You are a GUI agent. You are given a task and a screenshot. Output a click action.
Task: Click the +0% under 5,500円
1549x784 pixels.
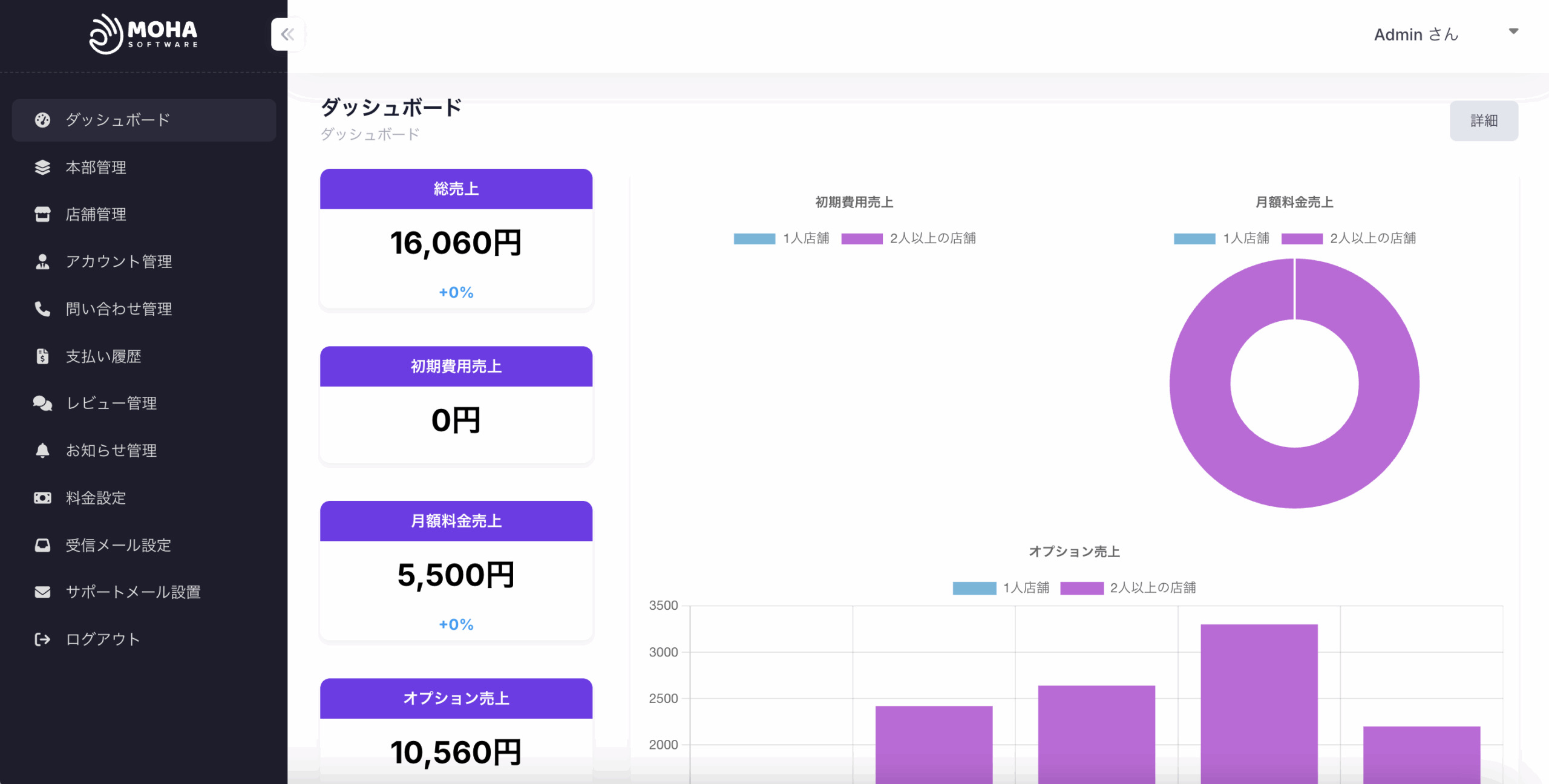(x=456, y=624)
